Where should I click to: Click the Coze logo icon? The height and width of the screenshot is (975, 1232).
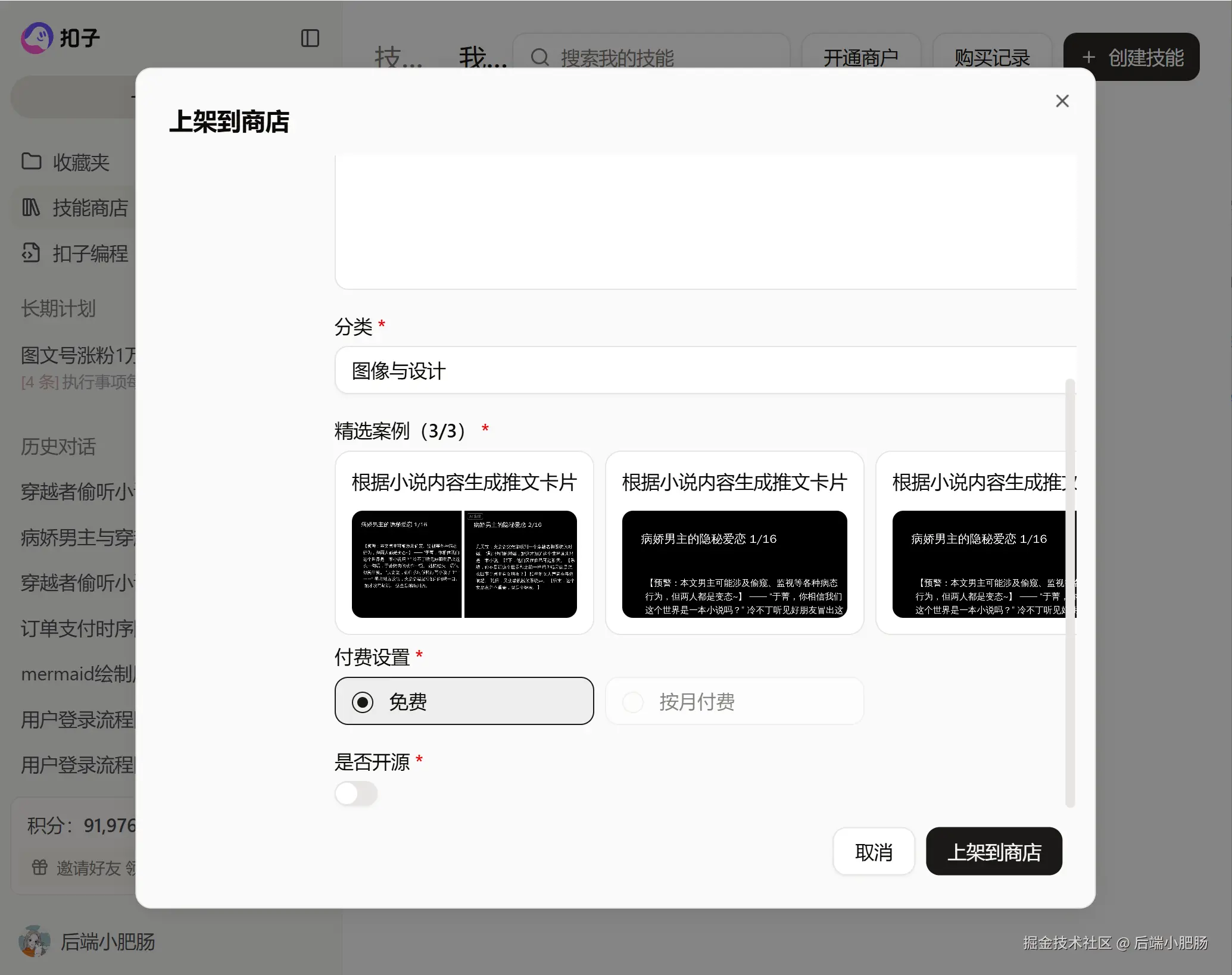point(37,38)
